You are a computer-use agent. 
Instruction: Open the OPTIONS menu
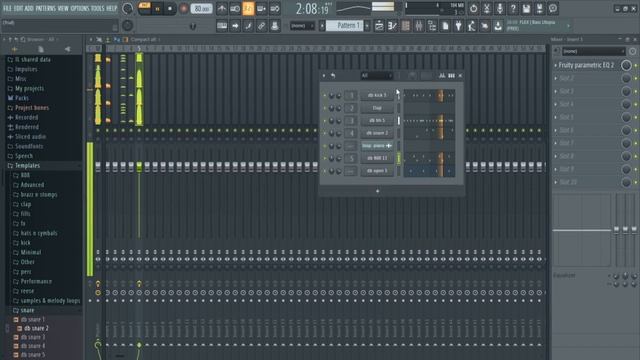point(80,8)
